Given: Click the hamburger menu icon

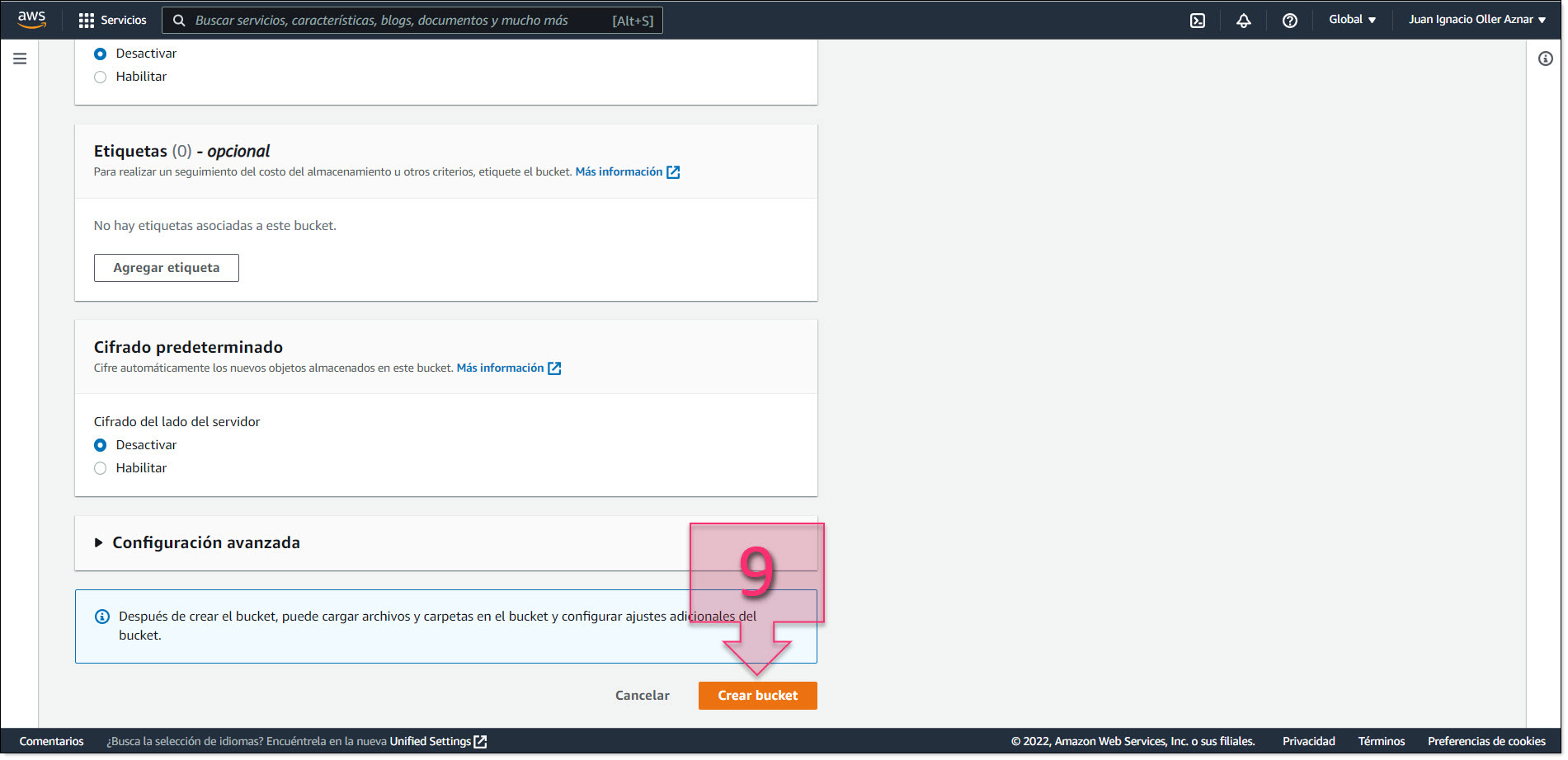Looking at the screenshot, I should point(19,59).
